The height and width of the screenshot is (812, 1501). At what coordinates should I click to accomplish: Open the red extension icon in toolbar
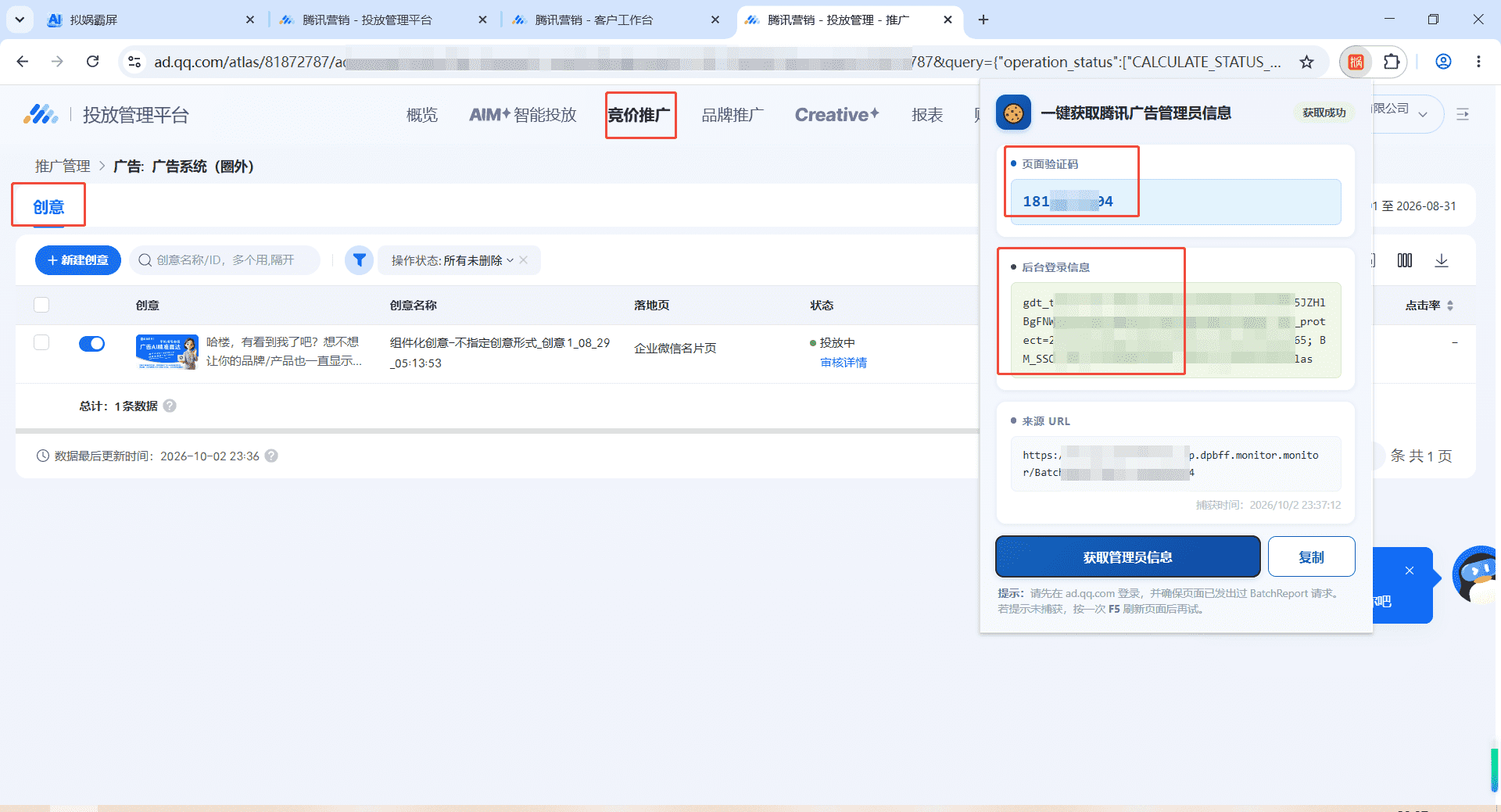point(1356,62)
